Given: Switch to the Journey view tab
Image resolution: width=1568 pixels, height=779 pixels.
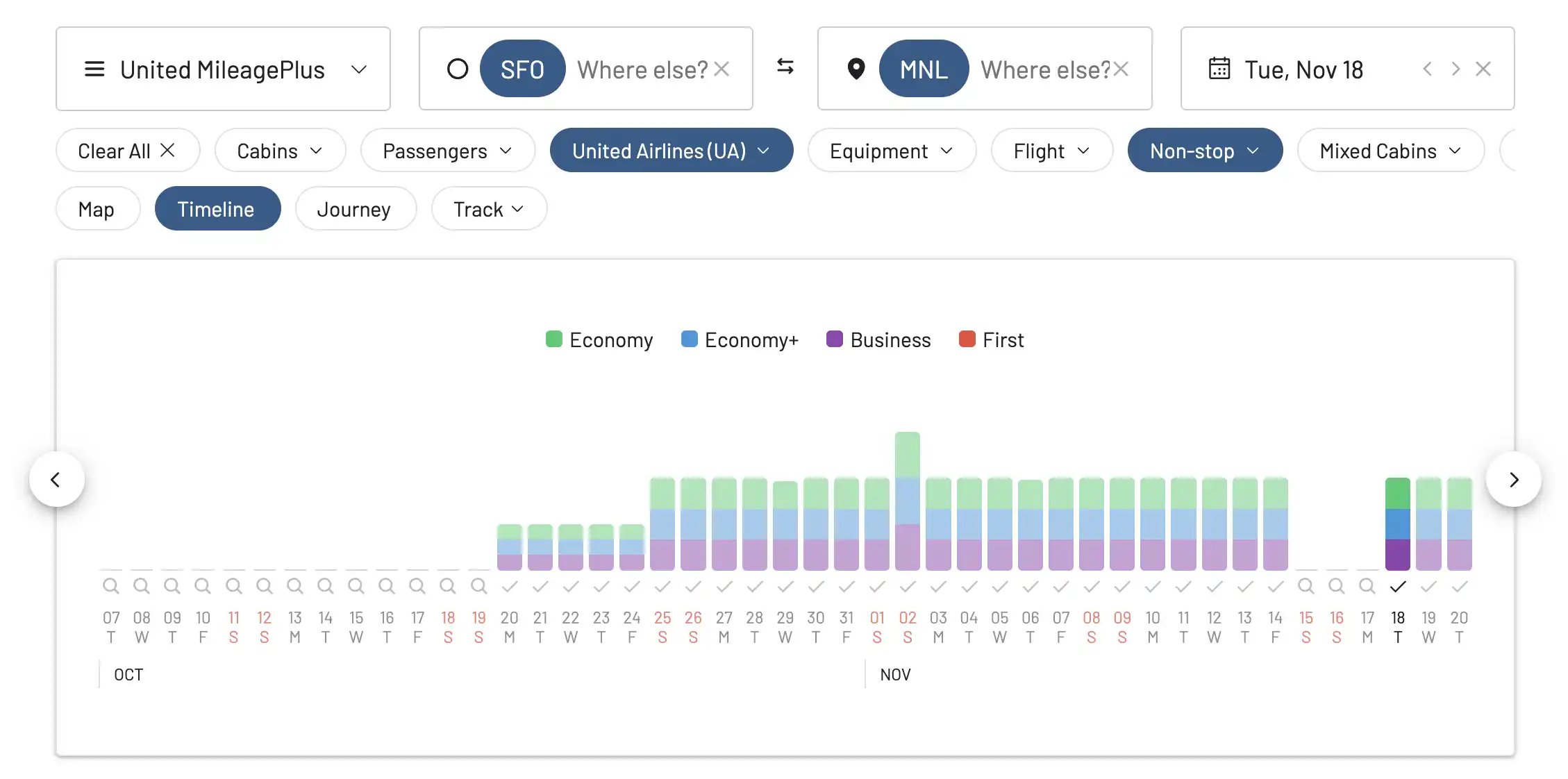Looking at the screenshot, I should click(355, 209).
